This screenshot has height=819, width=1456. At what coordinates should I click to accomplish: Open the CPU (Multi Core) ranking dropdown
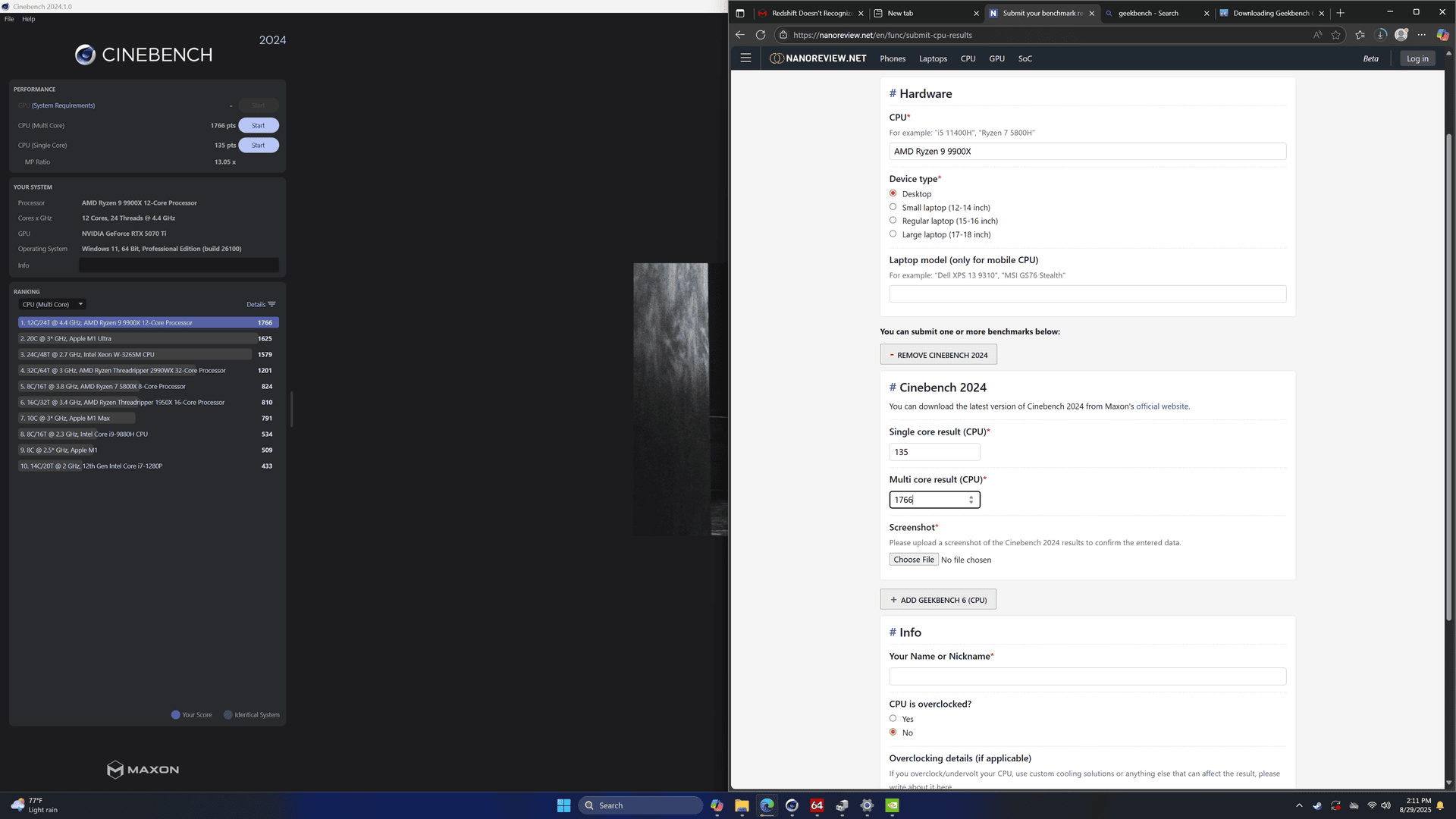52,305
